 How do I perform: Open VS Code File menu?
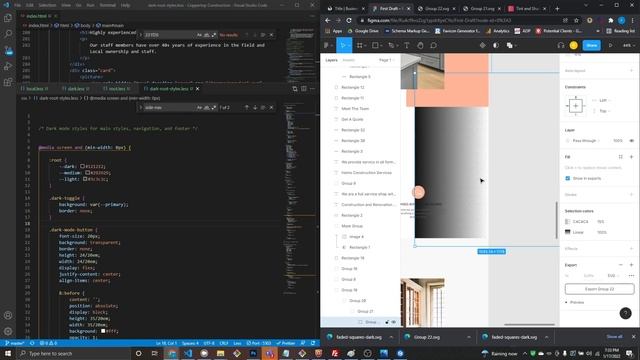[18, 5]
